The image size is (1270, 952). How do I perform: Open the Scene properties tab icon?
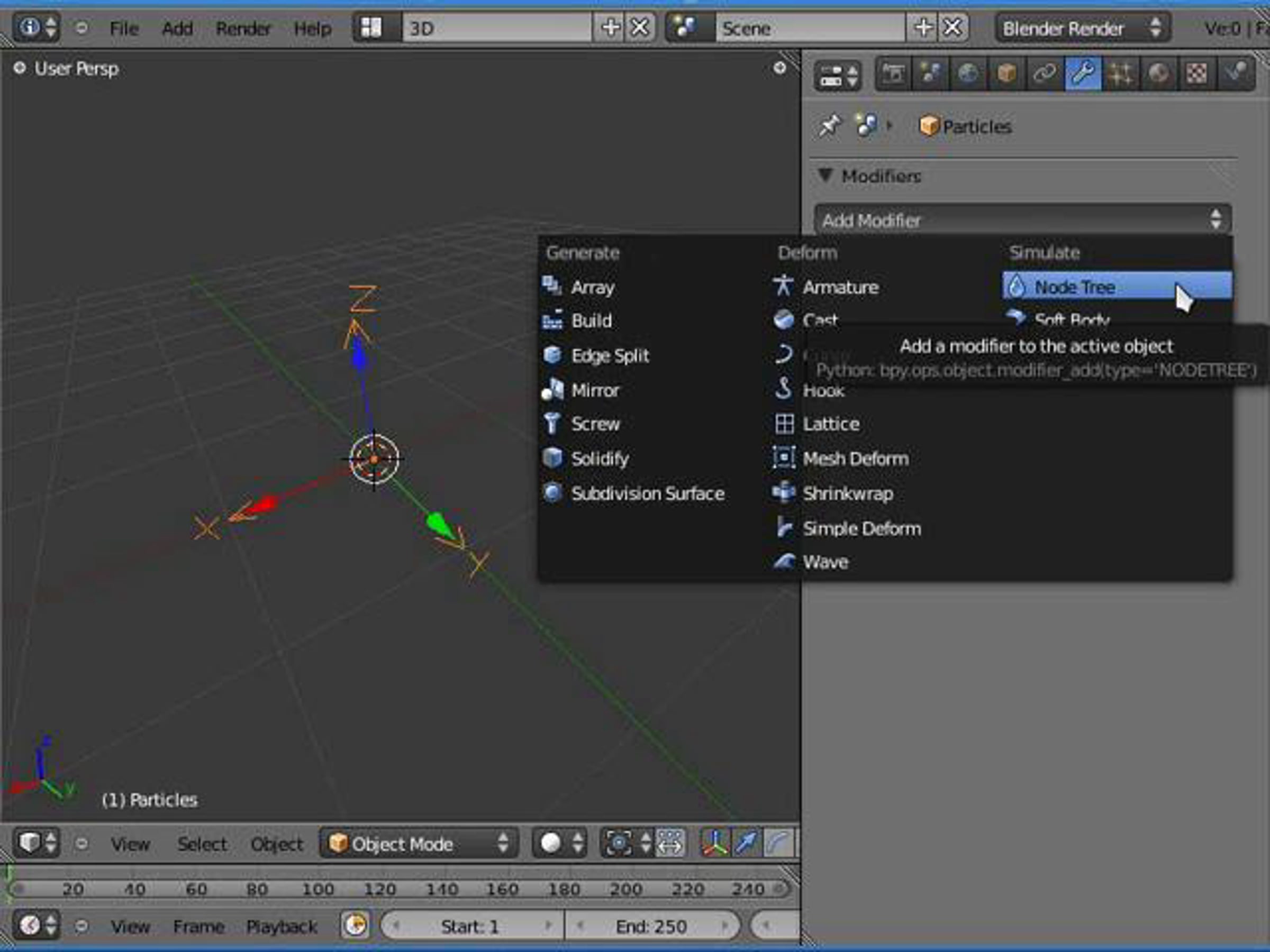pos(931,74)
